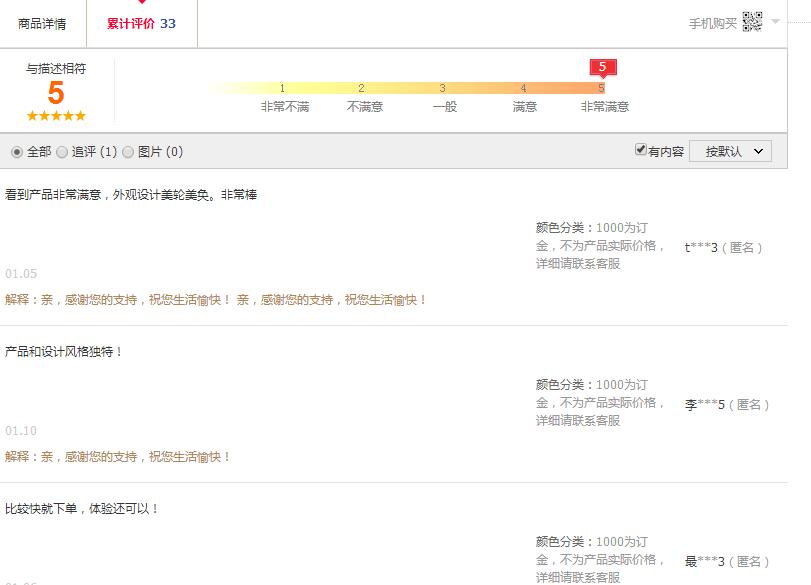Click the QR code icon beside 手机购买
The height and width of the screenshot is (585, 811).
752,22
